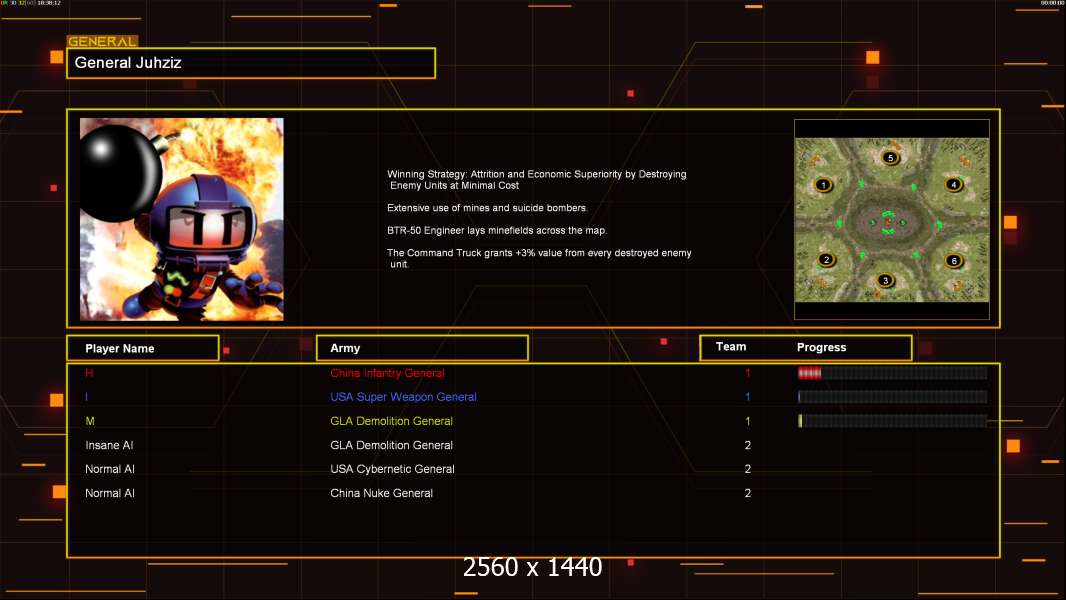Click start position 1 on the minimap
This screenshot has width=1066, height=600.
click(x=823, y=185)
